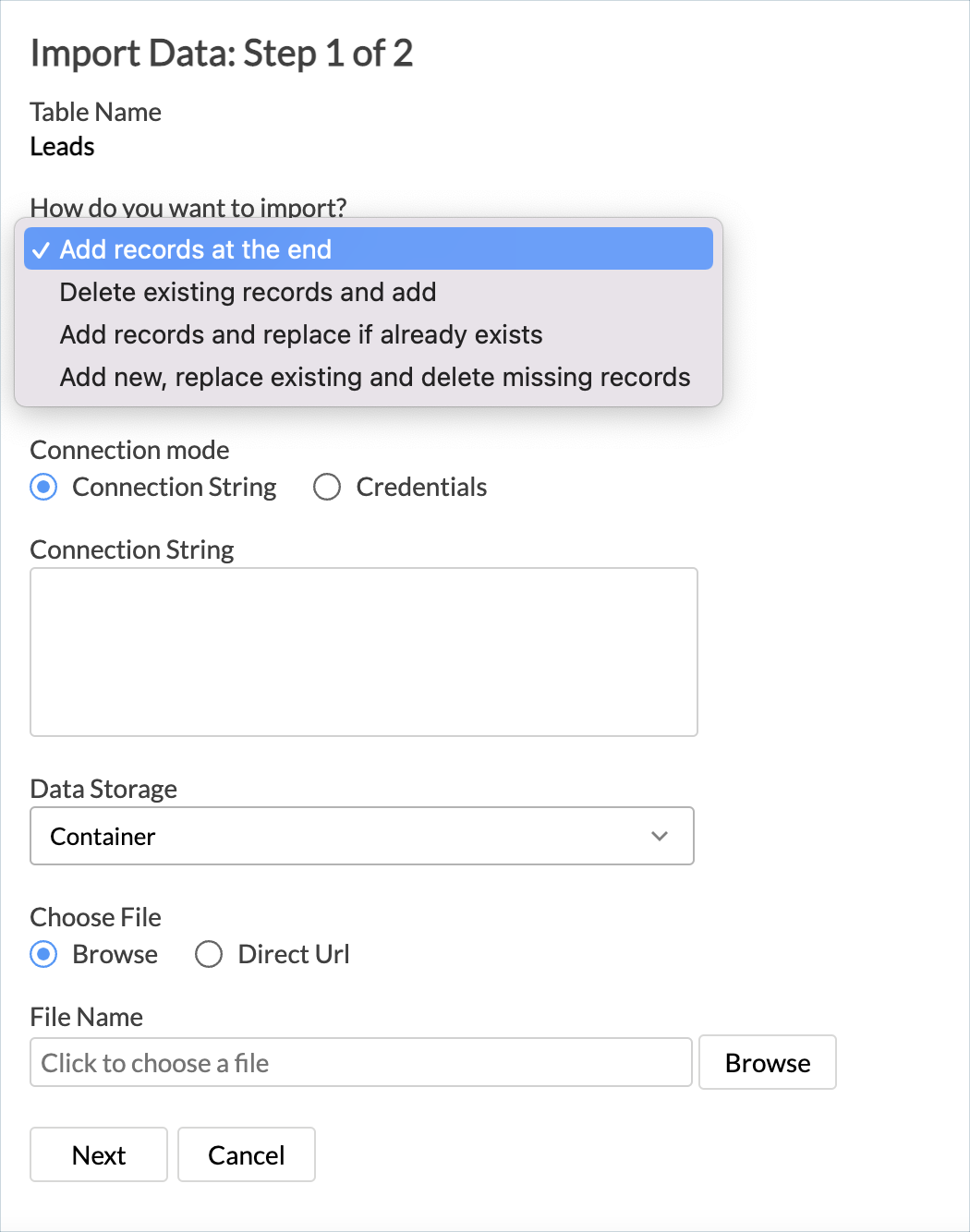Choose "Add records and replace if already exists"

(x=301, y=334)
